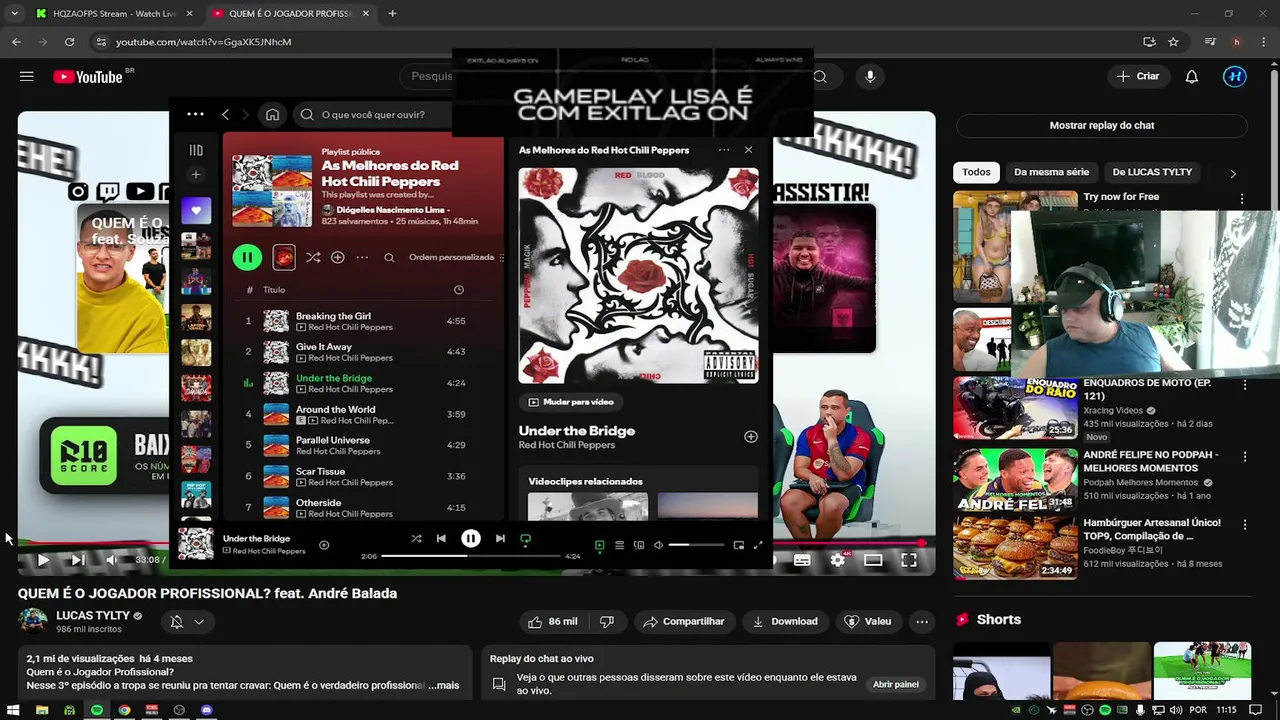This screenshot has height=720, width=1280.
Task: Select 'De LUCAS TYLTY' chip
Action: tap(1152, 172)
